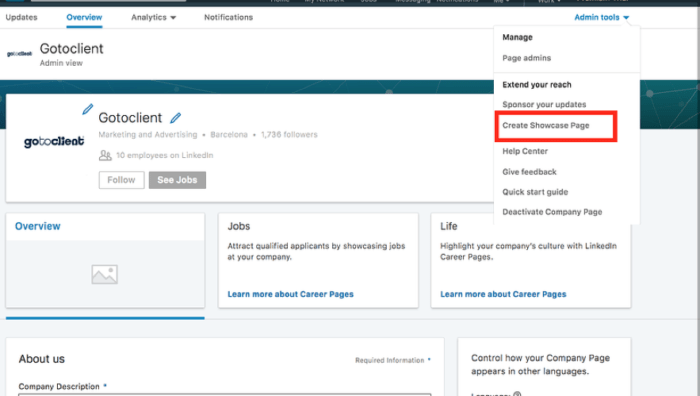The image size is (700, 396).
Task: Choose Sponsor your updates
Action: [x=544, y=104]
